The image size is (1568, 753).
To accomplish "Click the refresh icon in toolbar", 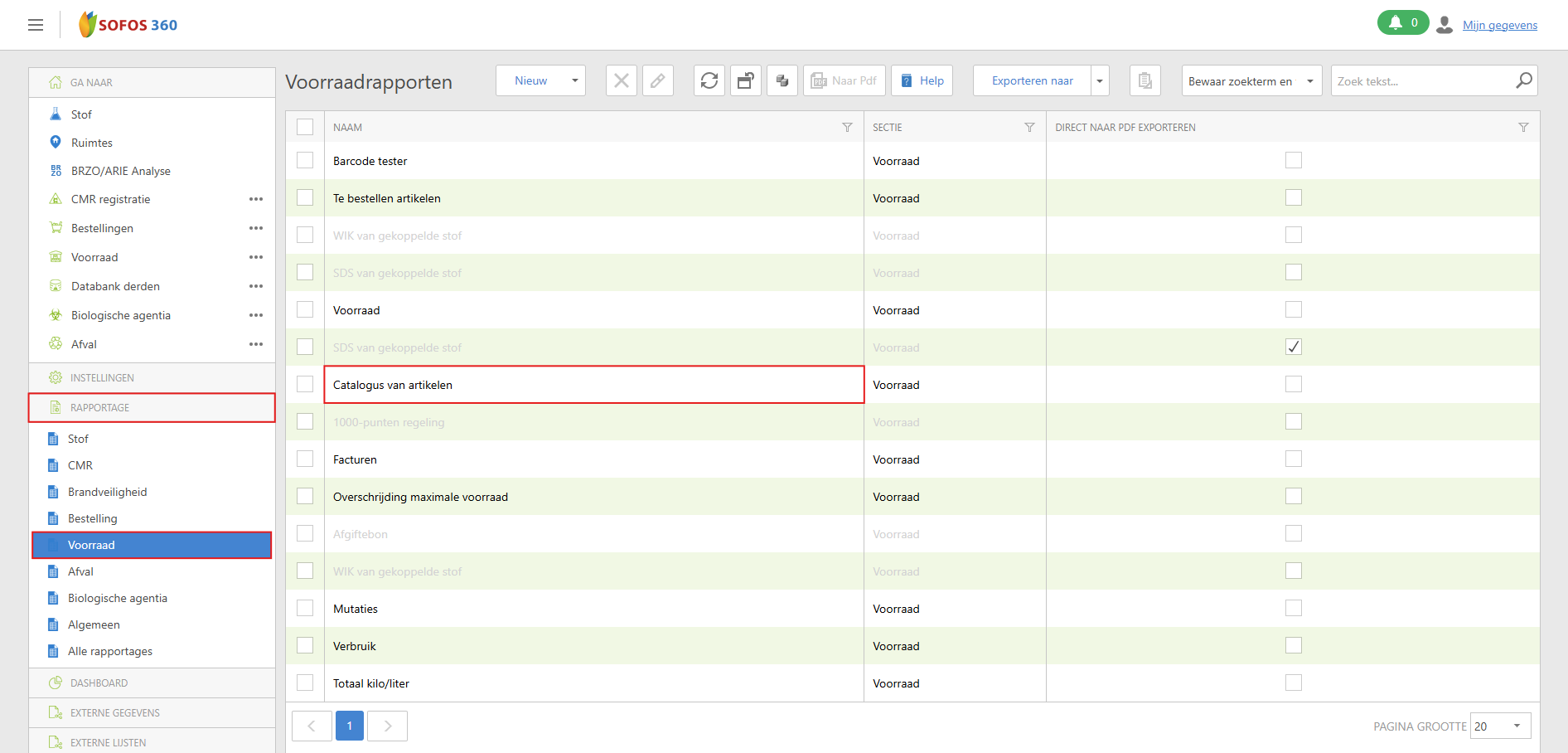I will click(709, 80).
